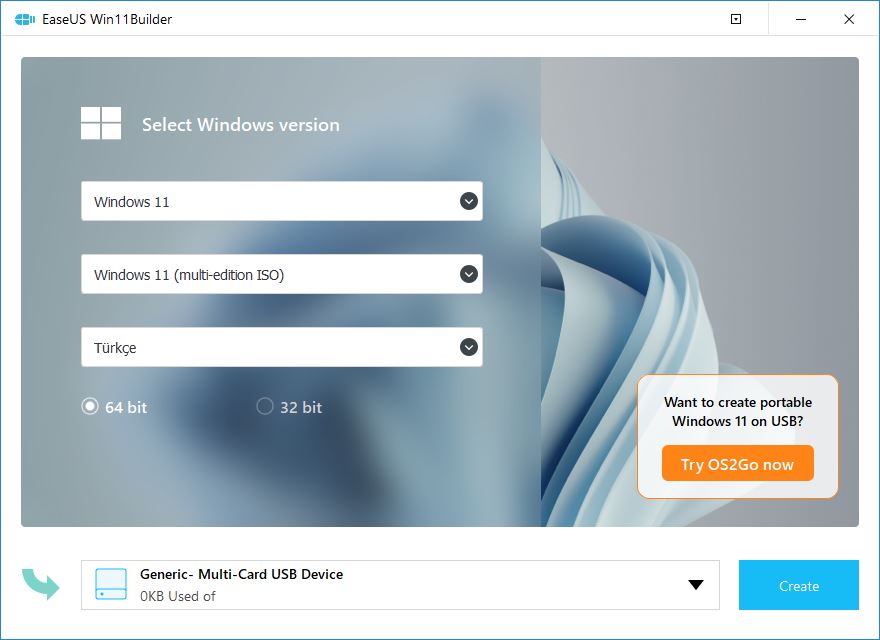Open the title bar options menu icon
The width and height of the screenshot is (880, 640).
736,19
